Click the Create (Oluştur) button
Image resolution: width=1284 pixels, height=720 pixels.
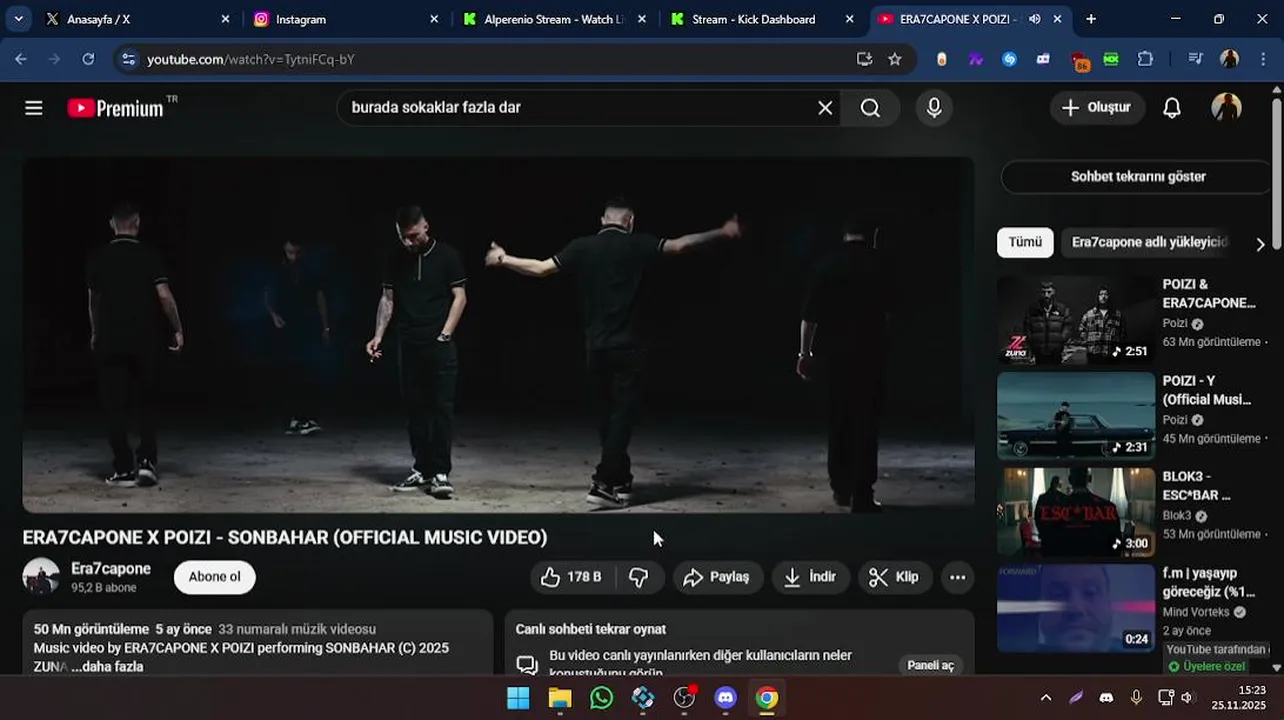point(1097,108)
